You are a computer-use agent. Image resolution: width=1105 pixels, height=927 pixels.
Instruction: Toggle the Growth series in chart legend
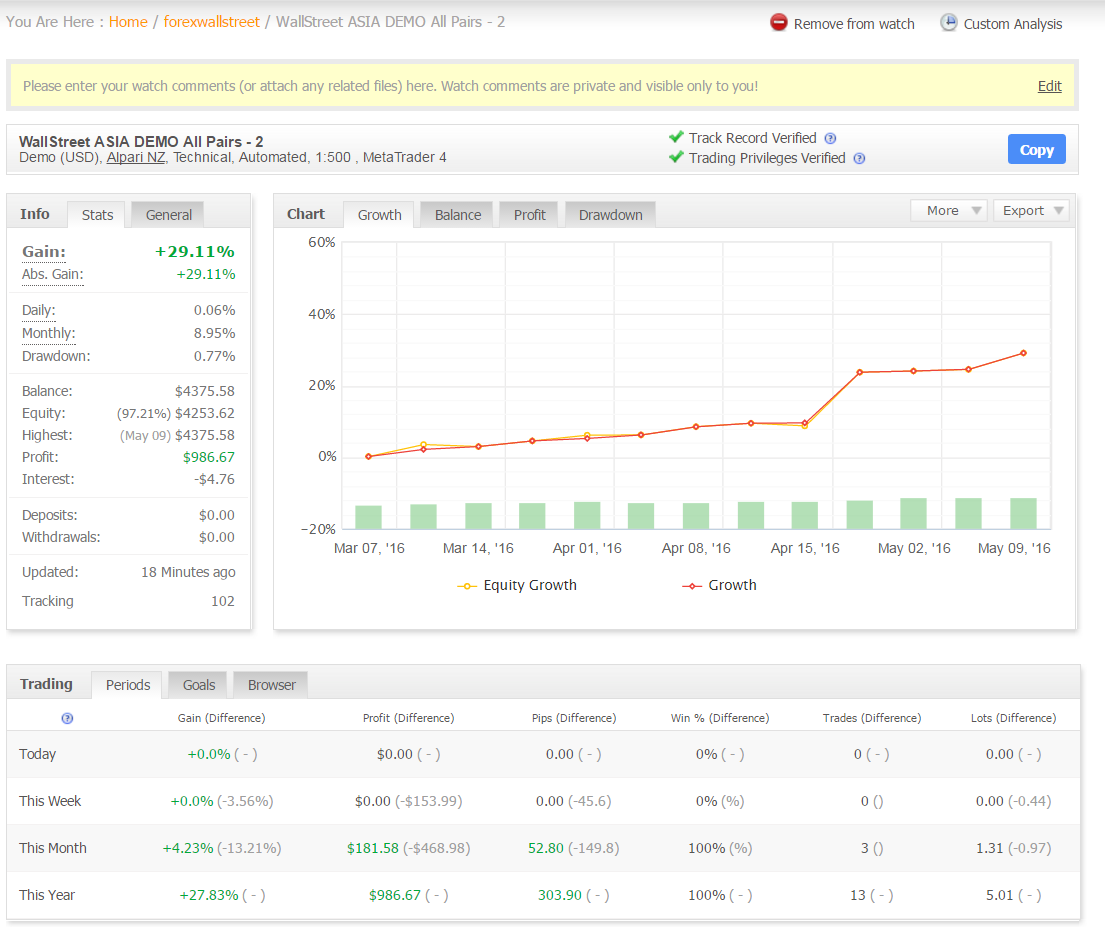pyautogui.click(x=719, y=585)
